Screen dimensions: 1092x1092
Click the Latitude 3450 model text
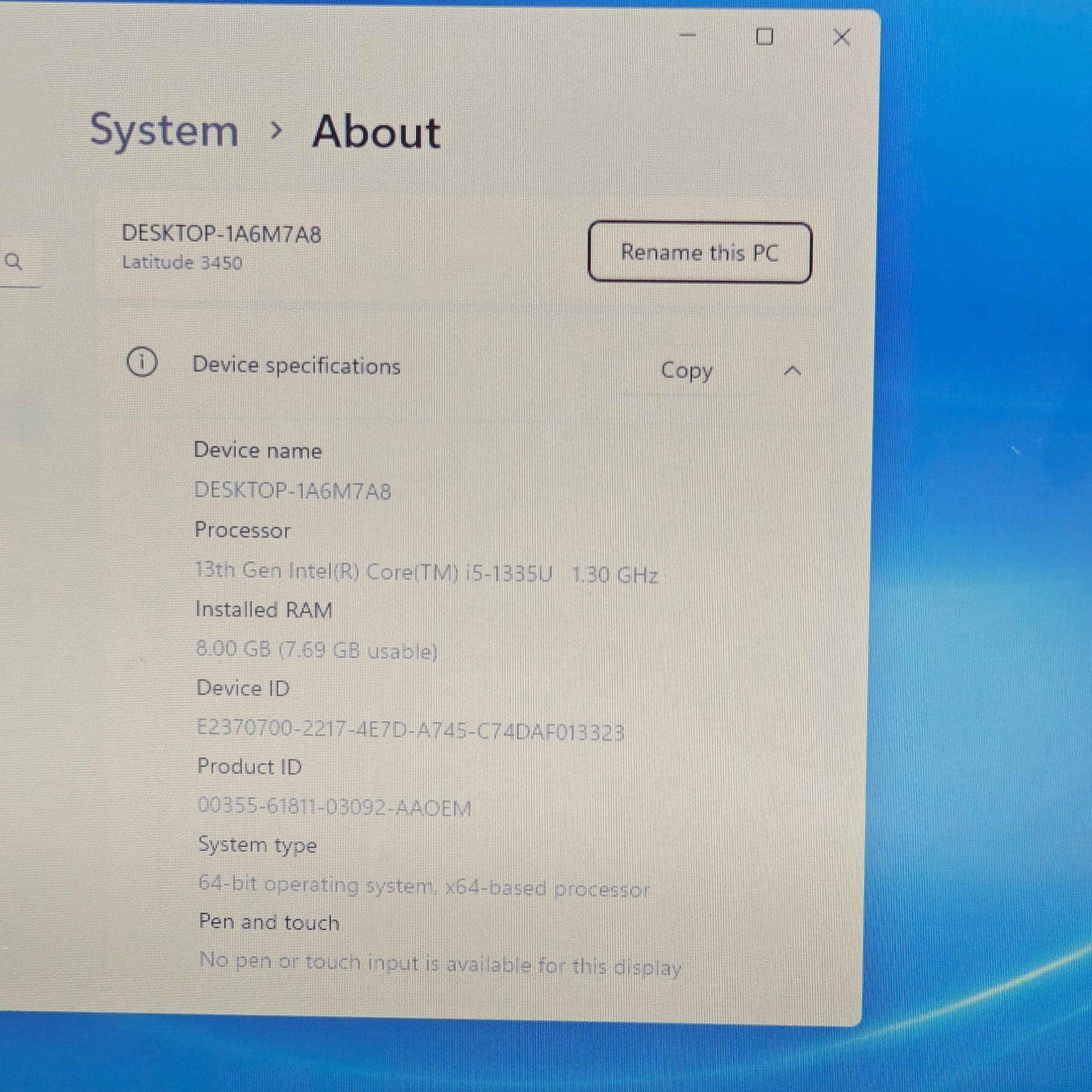(182, 263)
